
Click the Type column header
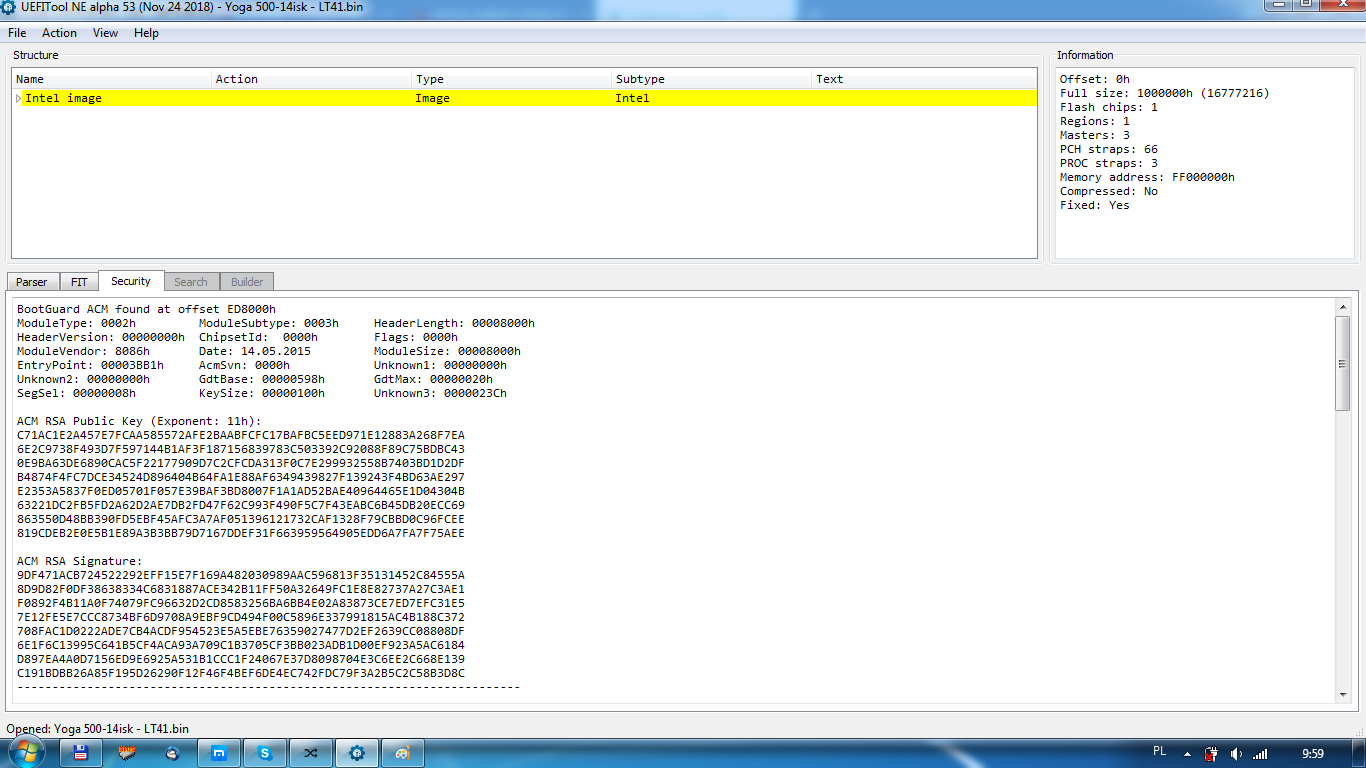coord(512,79)
